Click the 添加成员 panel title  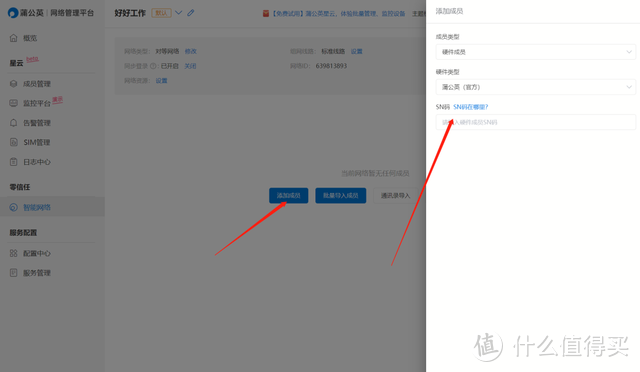click(449, 11)
